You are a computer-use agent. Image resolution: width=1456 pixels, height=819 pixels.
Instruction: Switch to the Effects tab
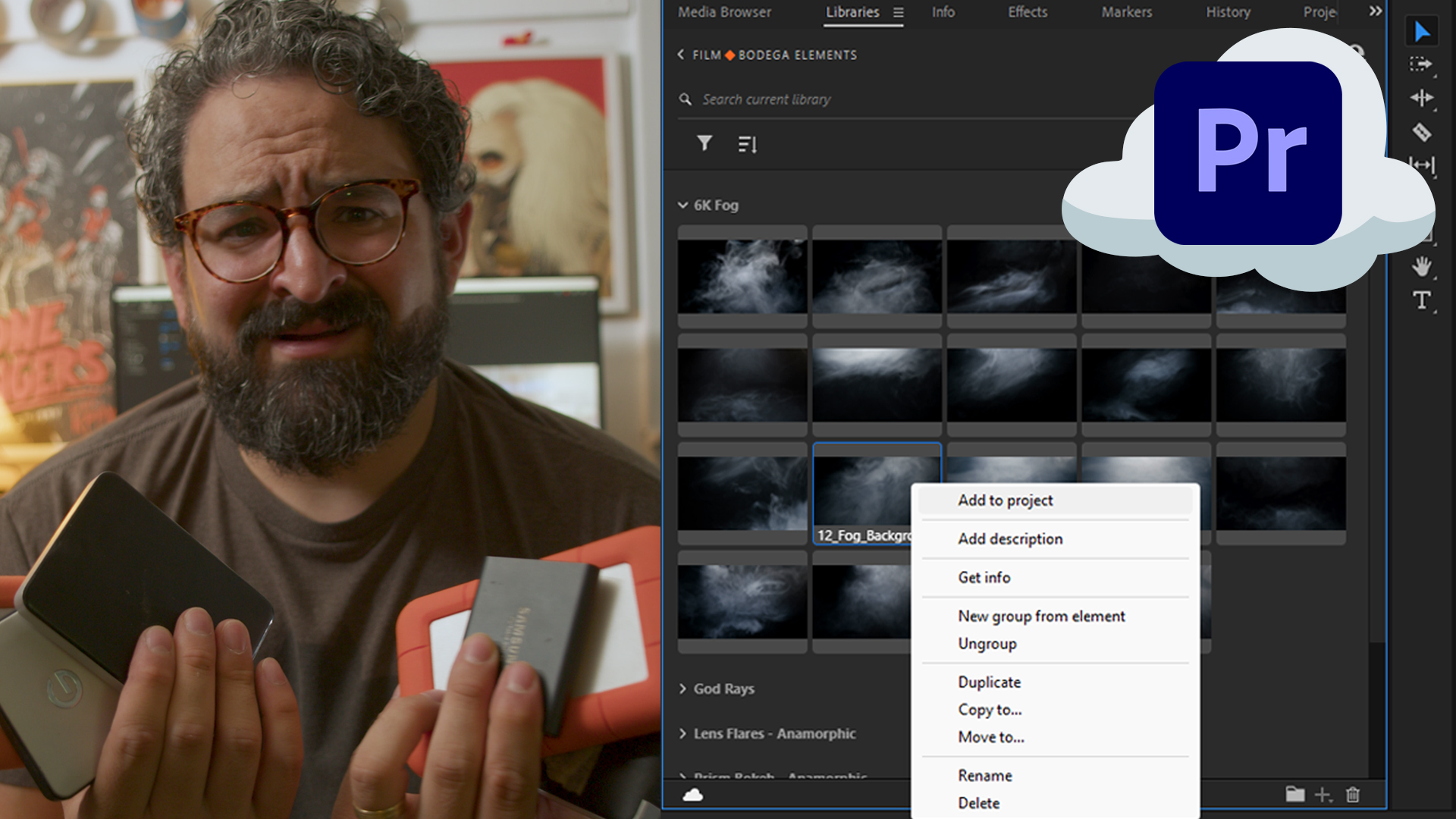coord(1026,11)
